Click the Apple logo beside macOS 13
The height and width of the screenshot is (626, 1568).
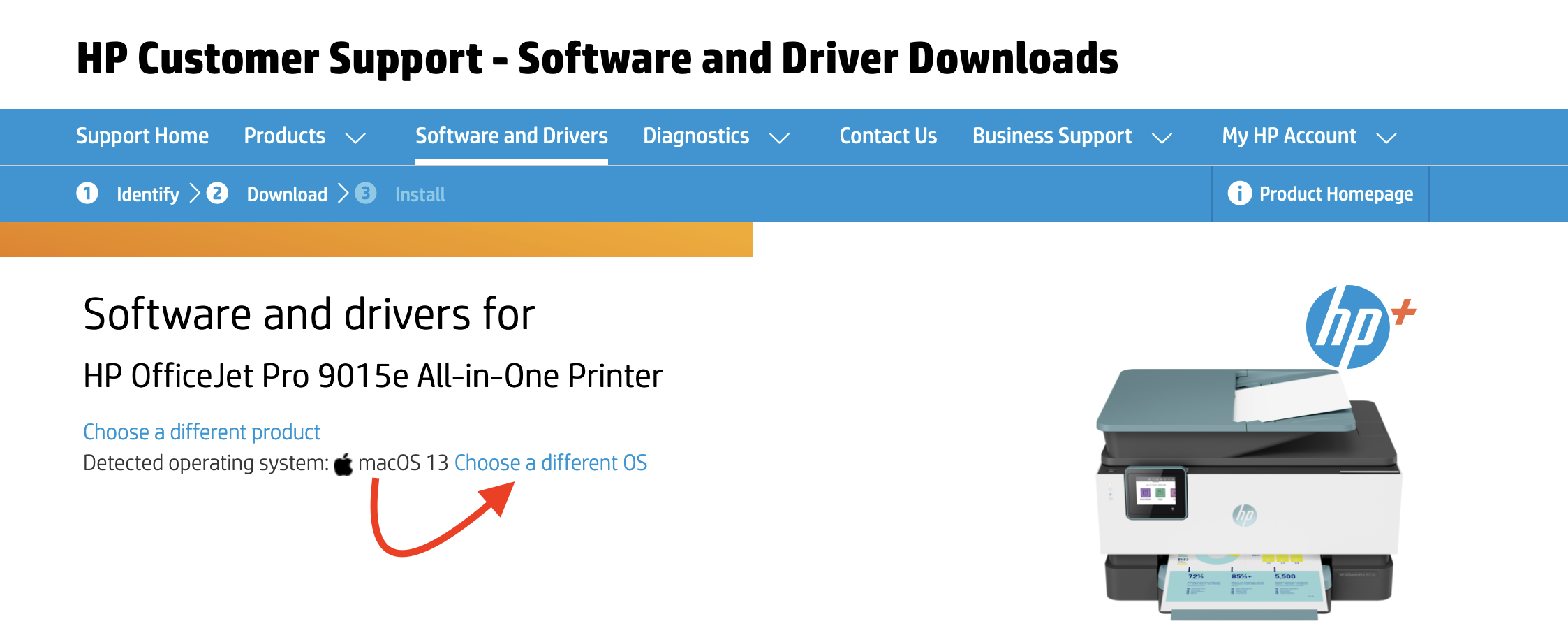(343, 464)
